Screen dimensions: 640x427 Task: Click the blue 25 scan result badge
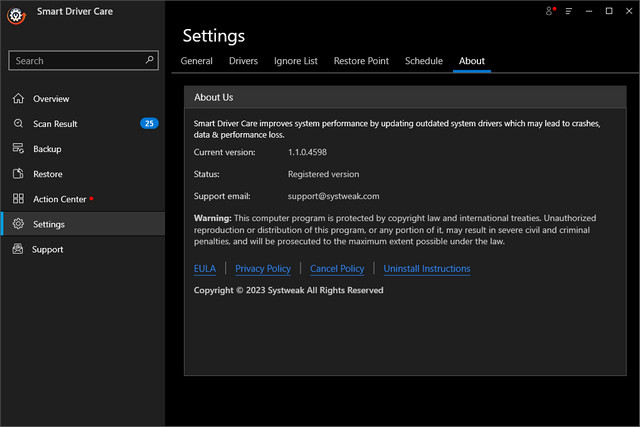tap(149, 124)
